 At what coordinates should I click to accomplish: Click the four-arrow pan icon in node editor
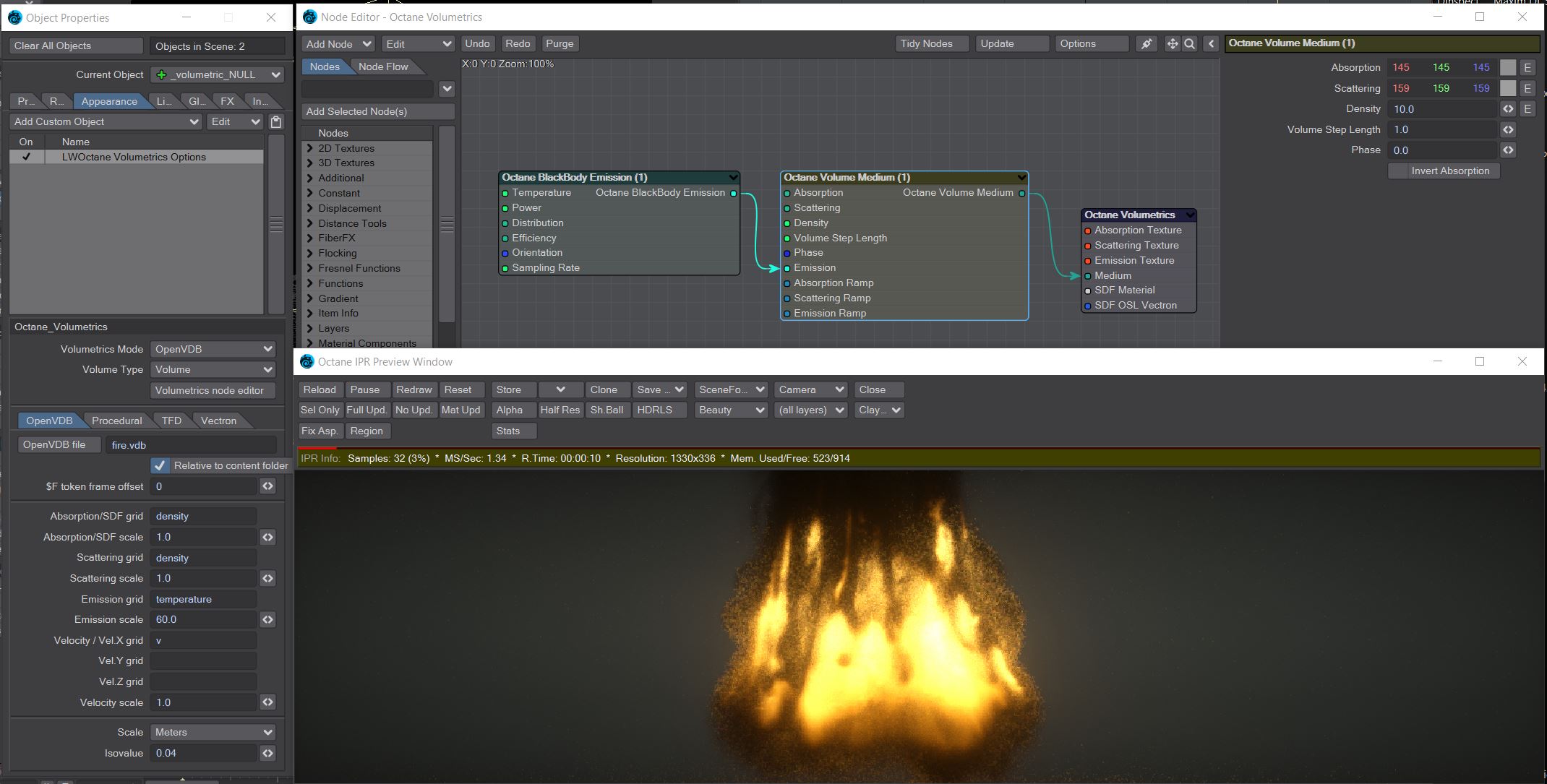pos(1172,44)
